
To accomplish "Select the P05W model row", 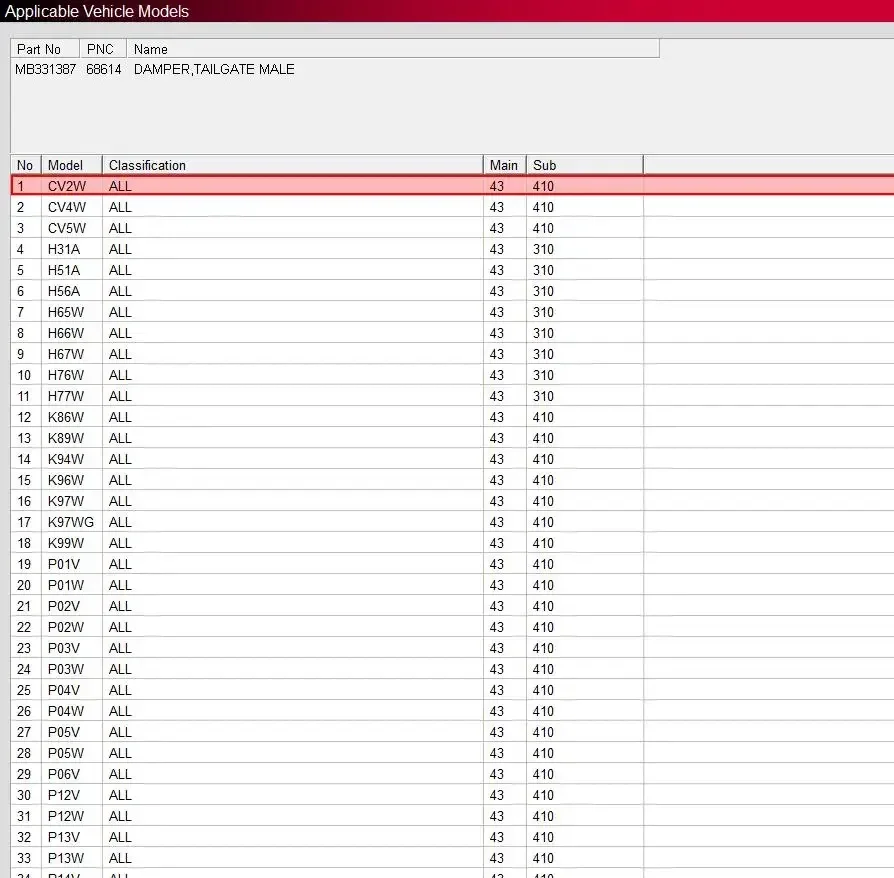I will coord(453,753).
